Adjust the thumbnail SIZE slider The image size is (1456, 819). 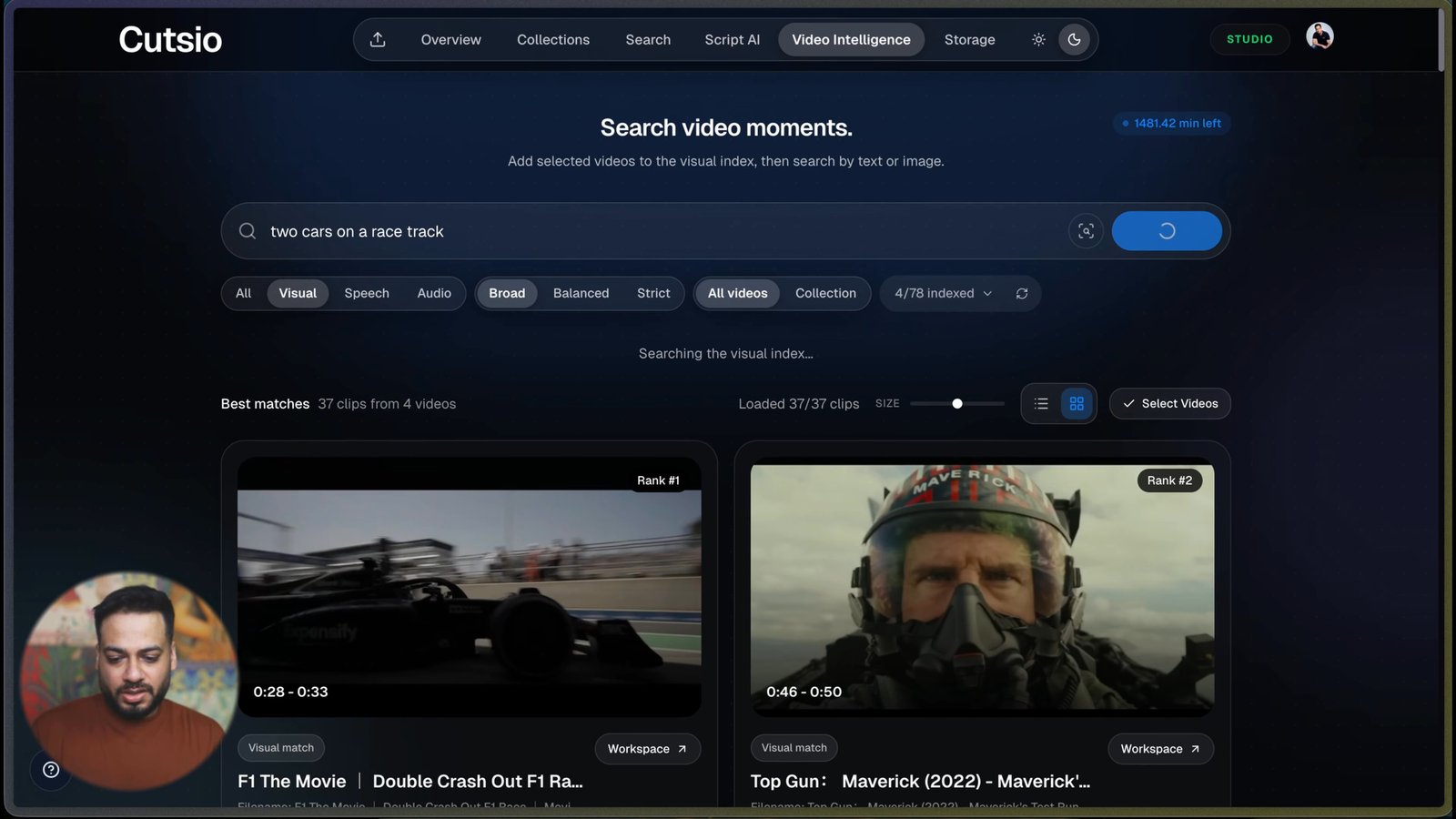point(956,403)
